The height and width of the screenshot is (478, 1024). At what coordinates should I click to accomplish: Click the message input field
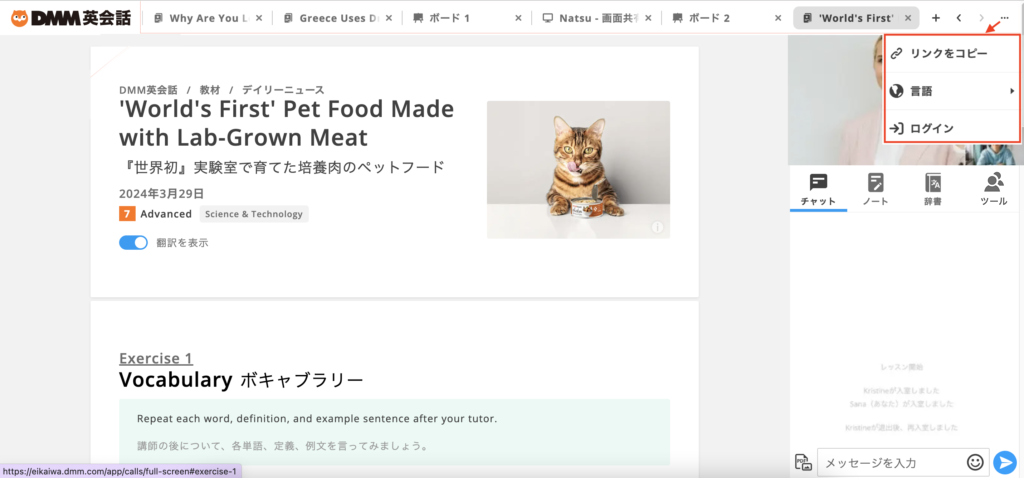890,462
